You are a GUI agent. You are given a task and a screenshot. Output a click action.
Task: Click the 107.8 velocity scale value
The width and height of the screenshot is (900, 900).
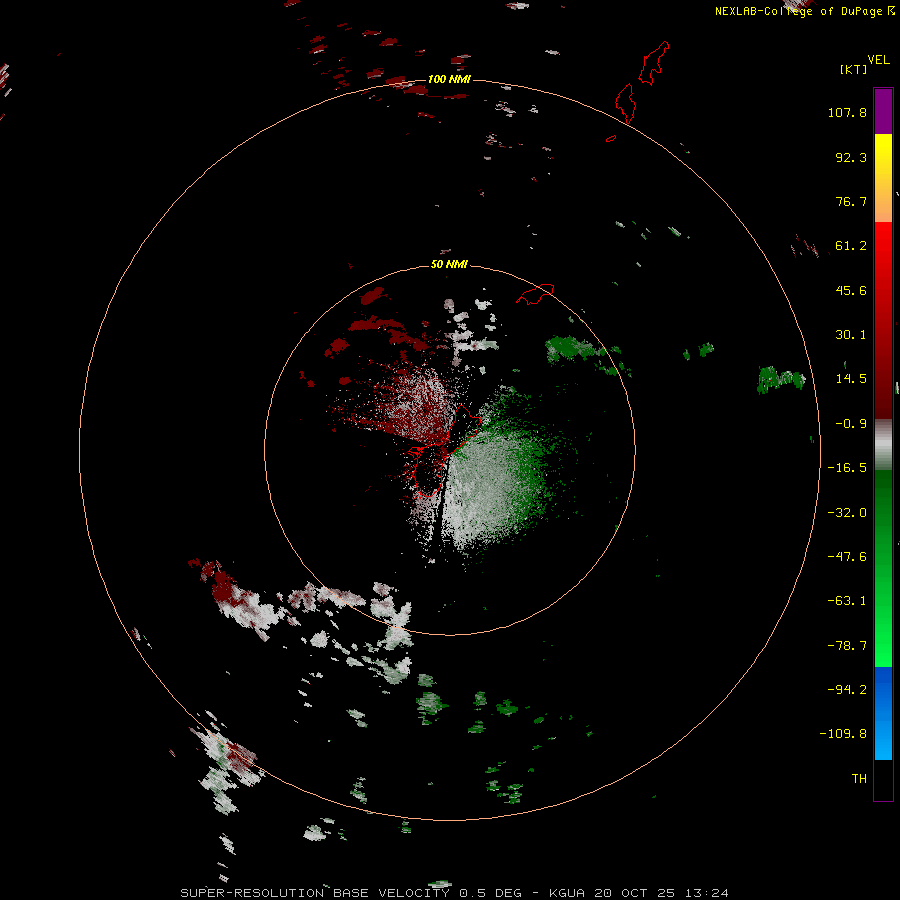[x=847, y=112]
